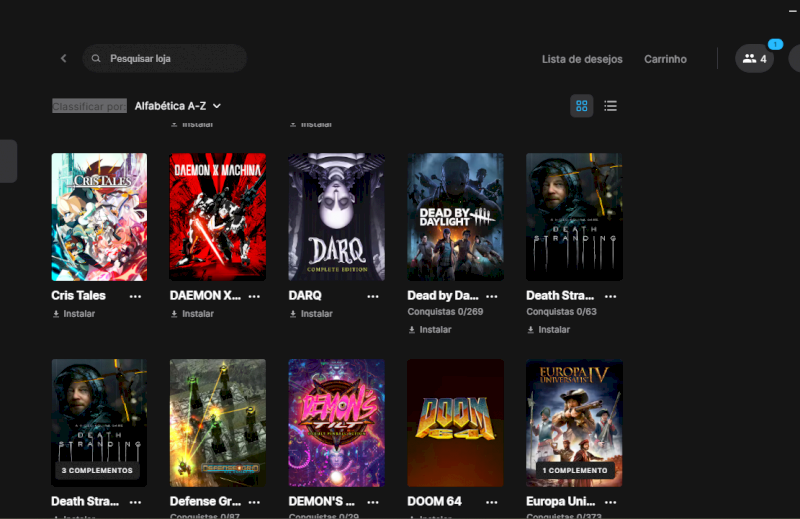This screenshot has height=519, width=800.
Task: Open more options for second-row Death Stranding
Action: [135, 502]
